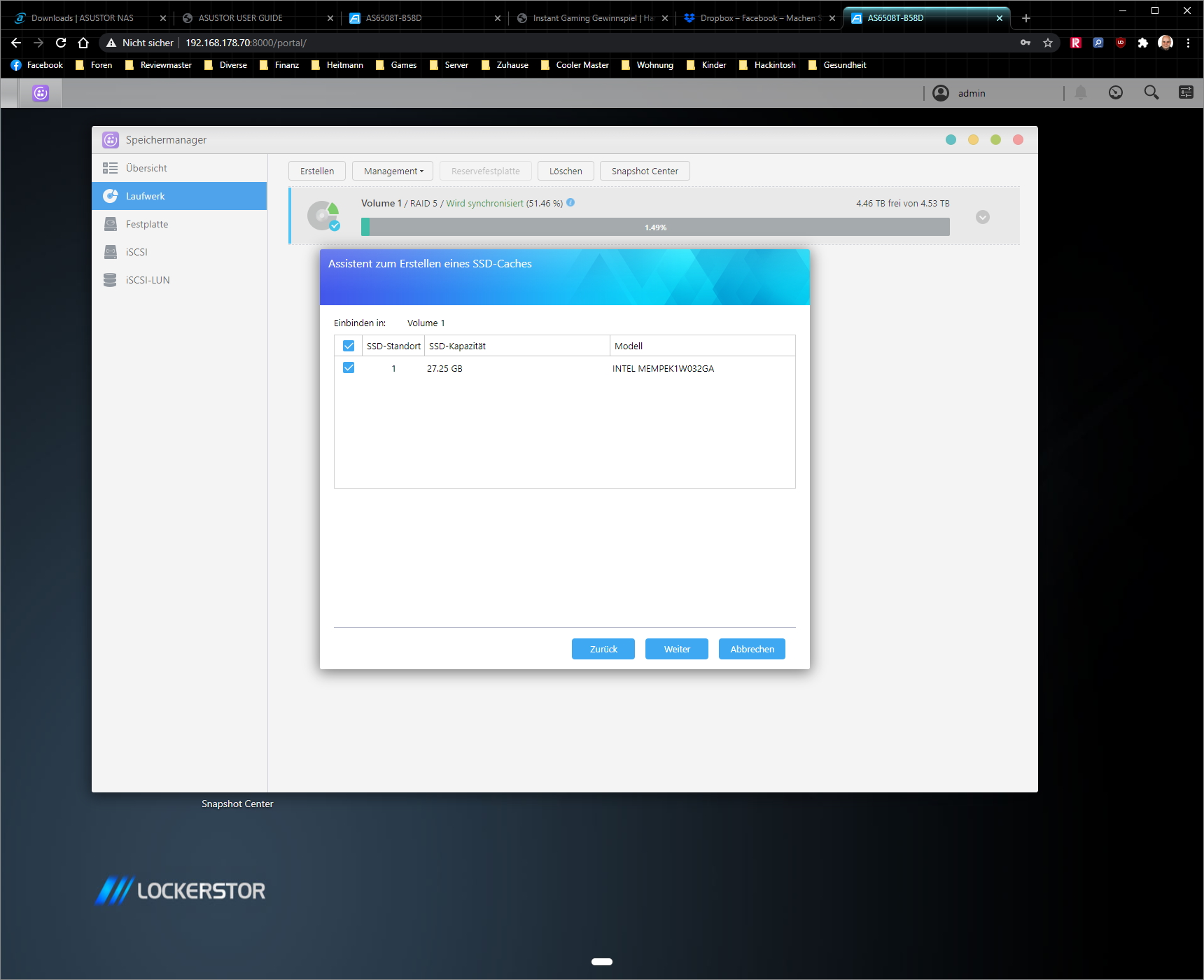Open the admin user account icon

click(x=941, y=93)
